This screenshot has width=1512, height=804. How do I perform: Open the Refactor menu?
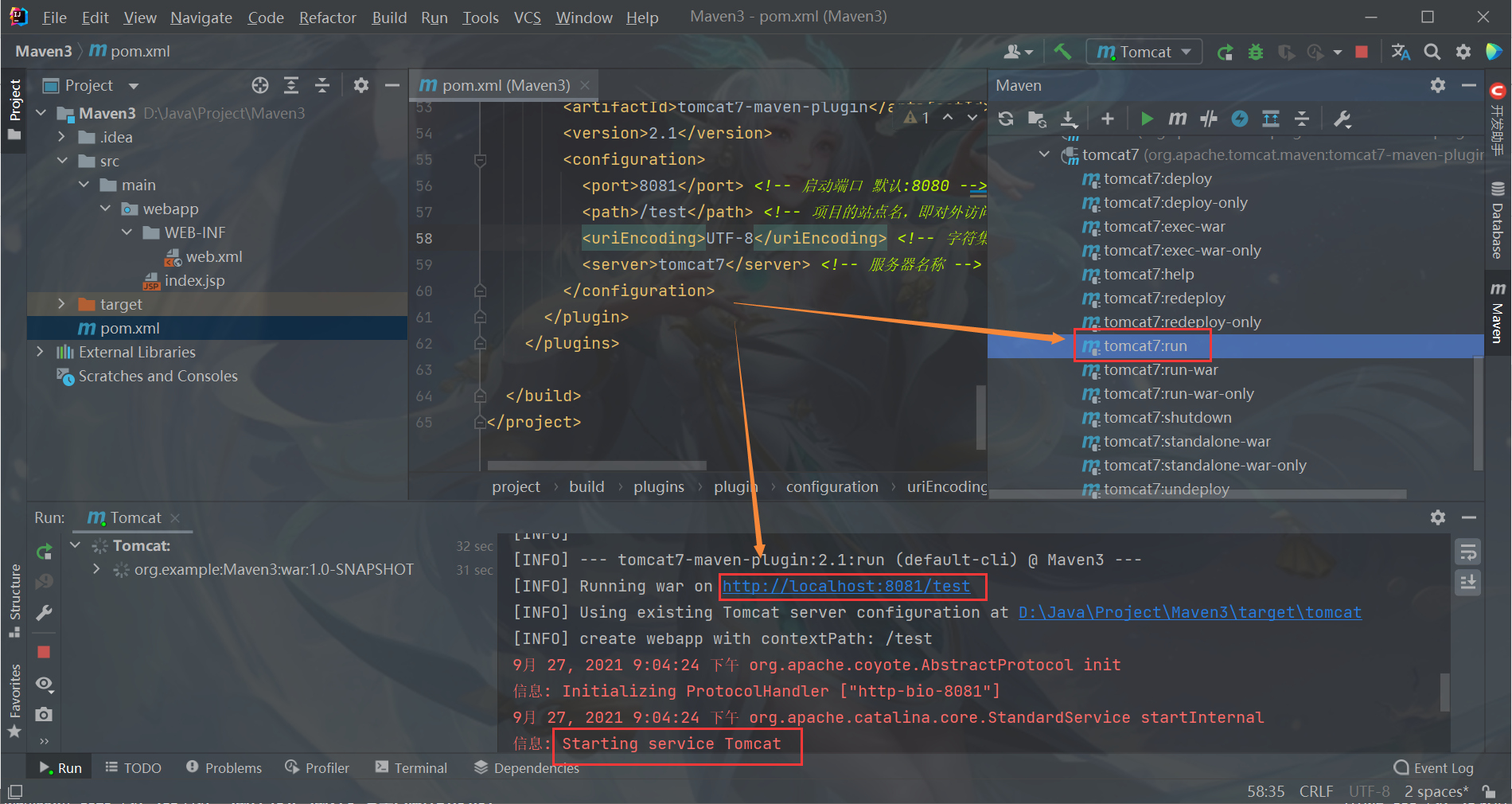tap(327, 18)
